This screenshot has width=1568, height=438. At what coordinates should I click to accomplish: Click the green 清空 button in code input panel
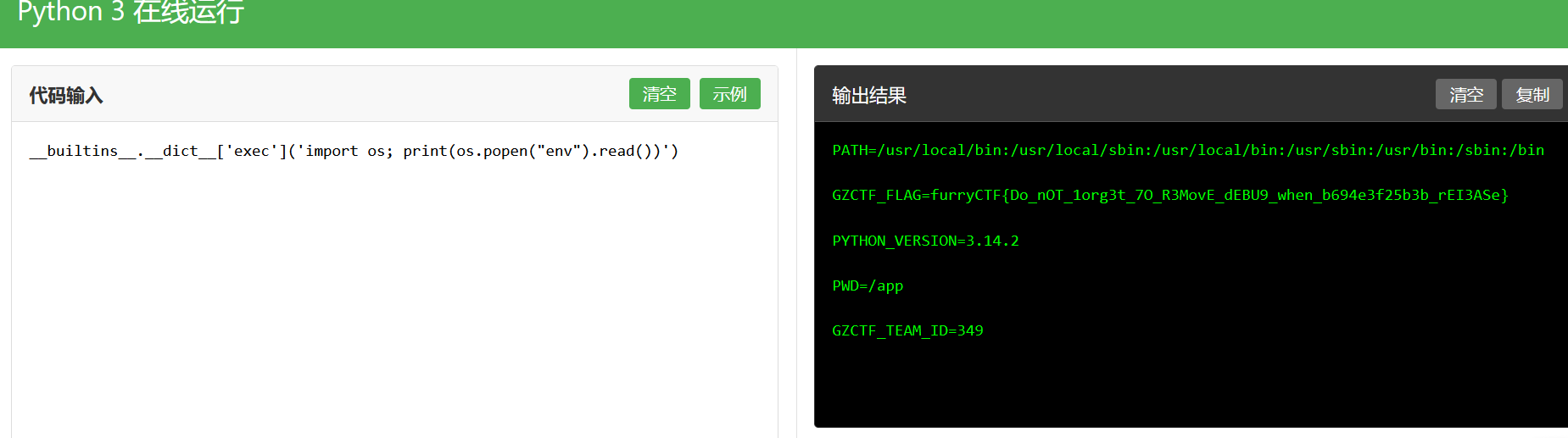coord(659,94)
